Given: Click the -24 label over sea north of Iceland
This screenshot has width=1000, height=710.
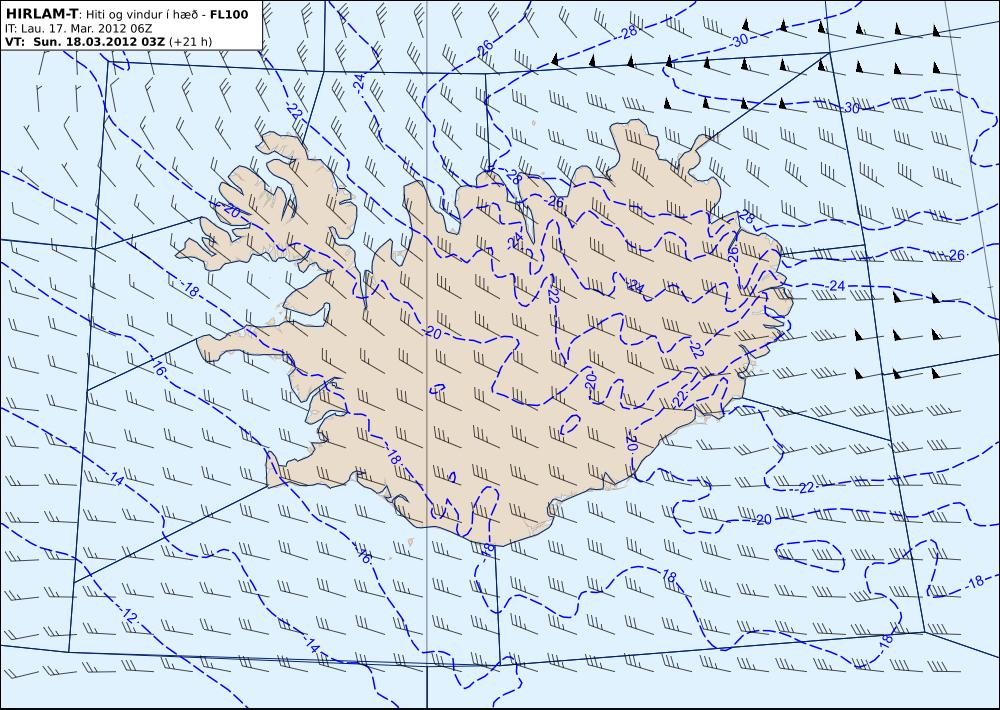Looking at the screenshot, I should click(360, 82).
